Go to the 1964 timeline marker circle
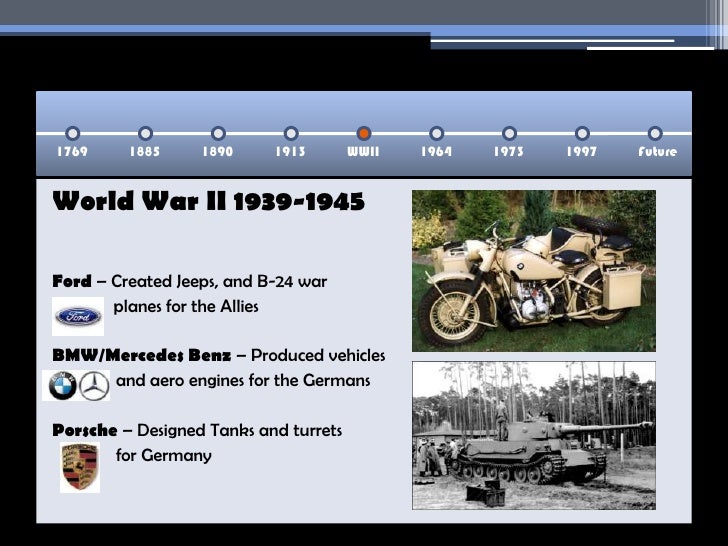This screenshot has height=546, width=728. [x=436, y=134]
